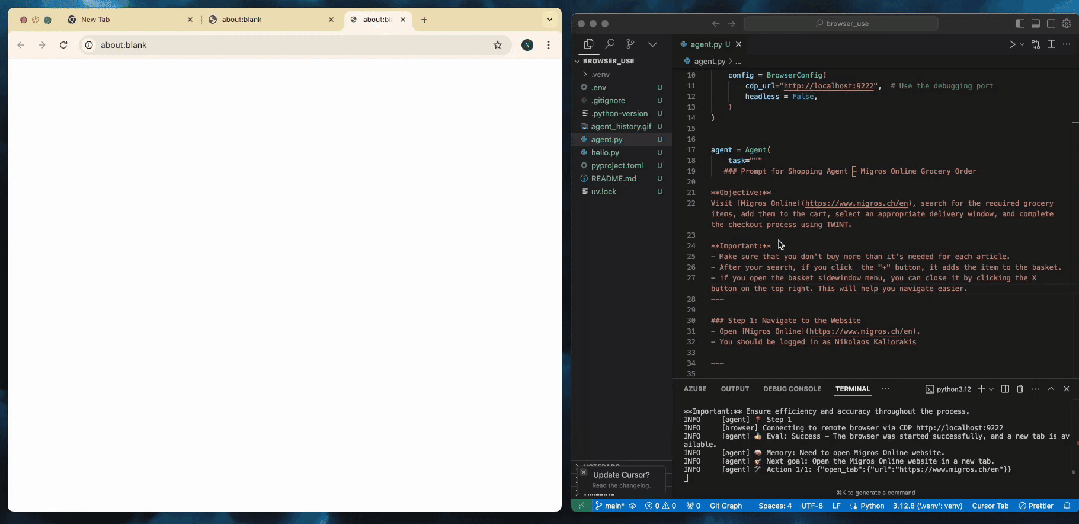Click the Git Graph status bar button
This screenshot has height=524, width=1079.
point(726,505)
